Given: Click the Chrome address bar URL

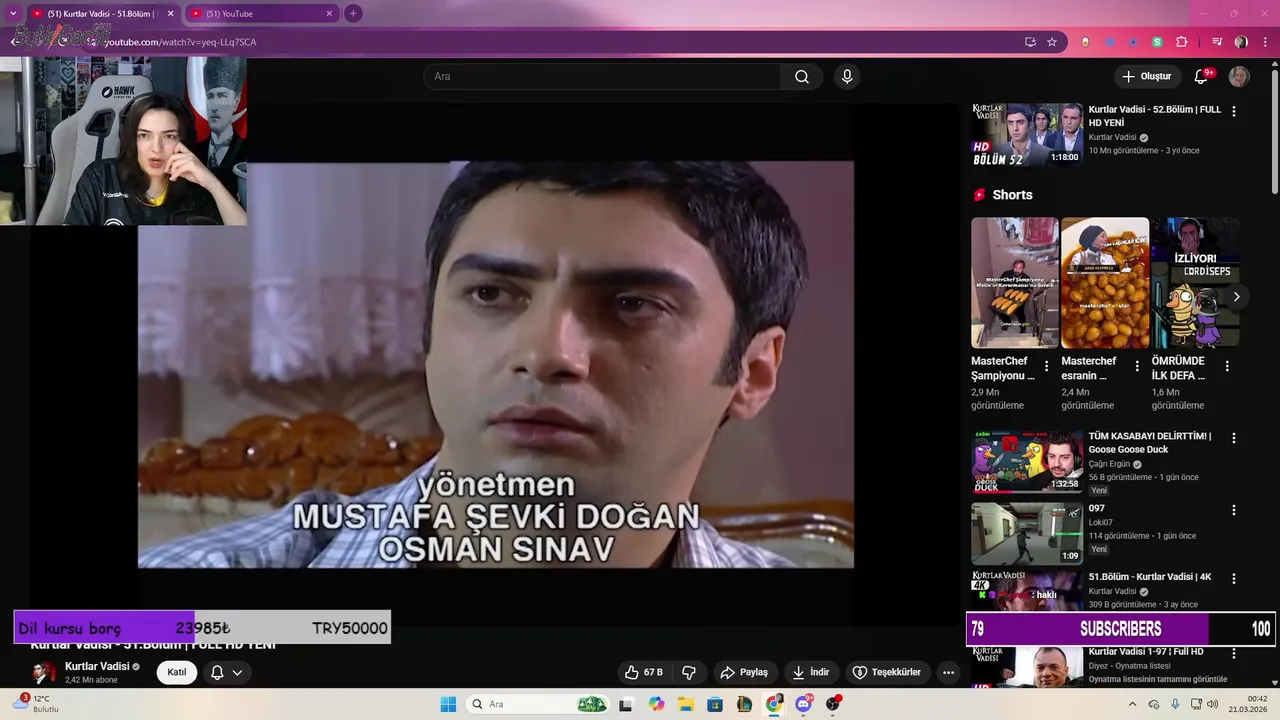Looking at the screenshot, I should click(180, 42).
